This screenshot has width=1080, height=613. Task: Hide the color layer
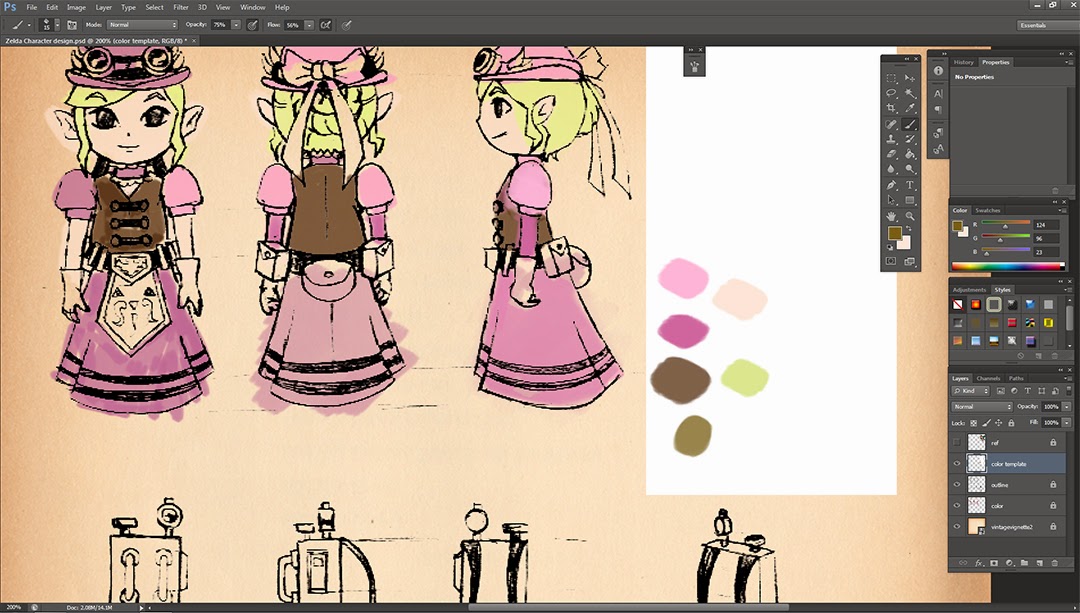(x=957, y=506)
